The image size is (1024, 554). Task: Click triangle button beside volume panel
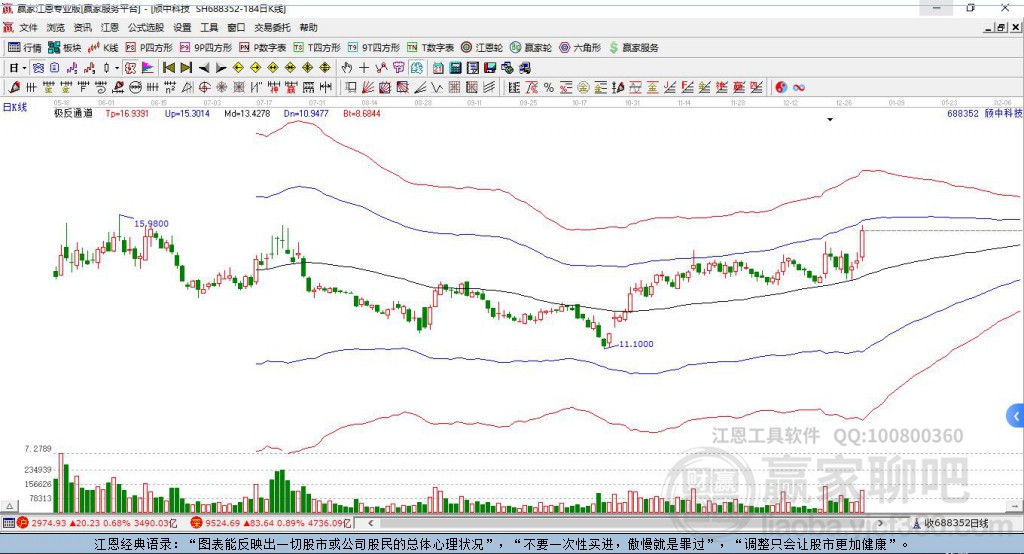pyautogui.click(x=9, y=506)
